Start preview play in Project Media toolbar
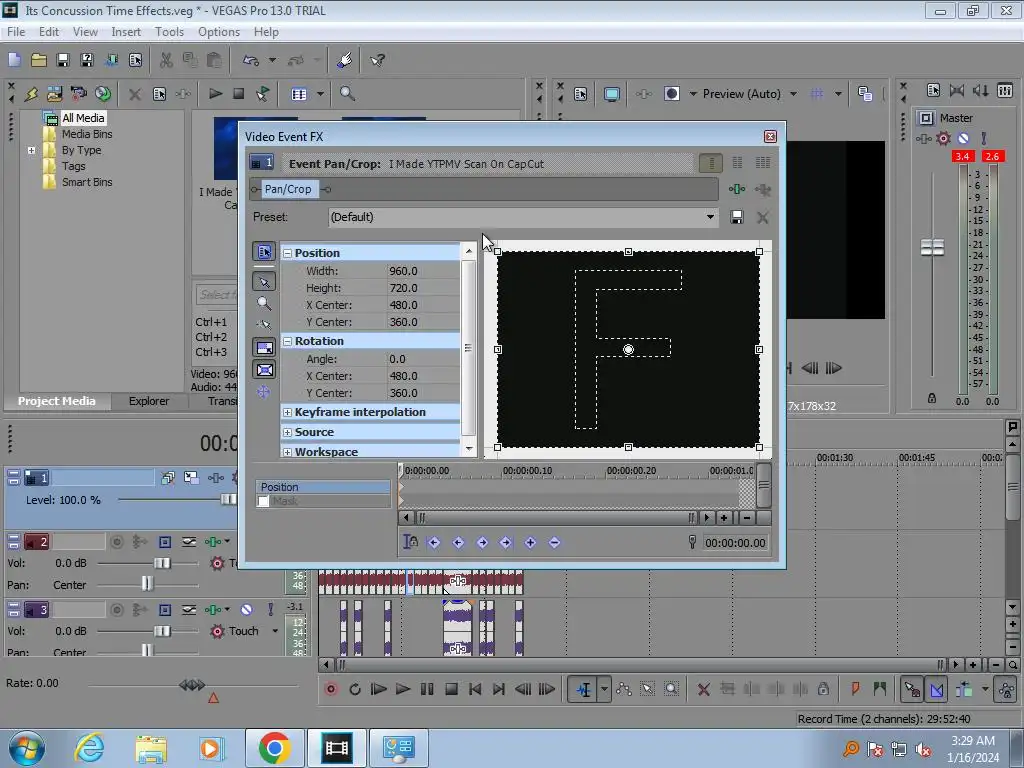Screen dimensions: 1024x768 click(216, 93)
